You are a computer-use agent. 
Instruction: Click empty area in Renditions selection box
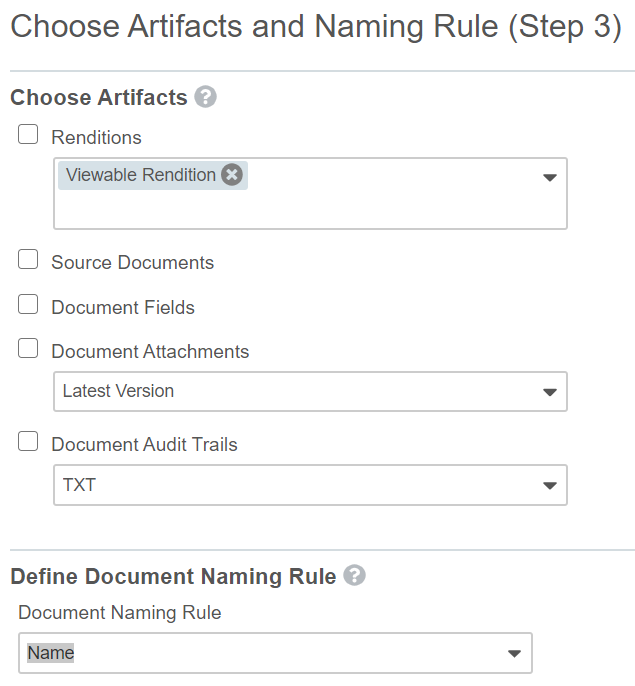coord(300,210)
